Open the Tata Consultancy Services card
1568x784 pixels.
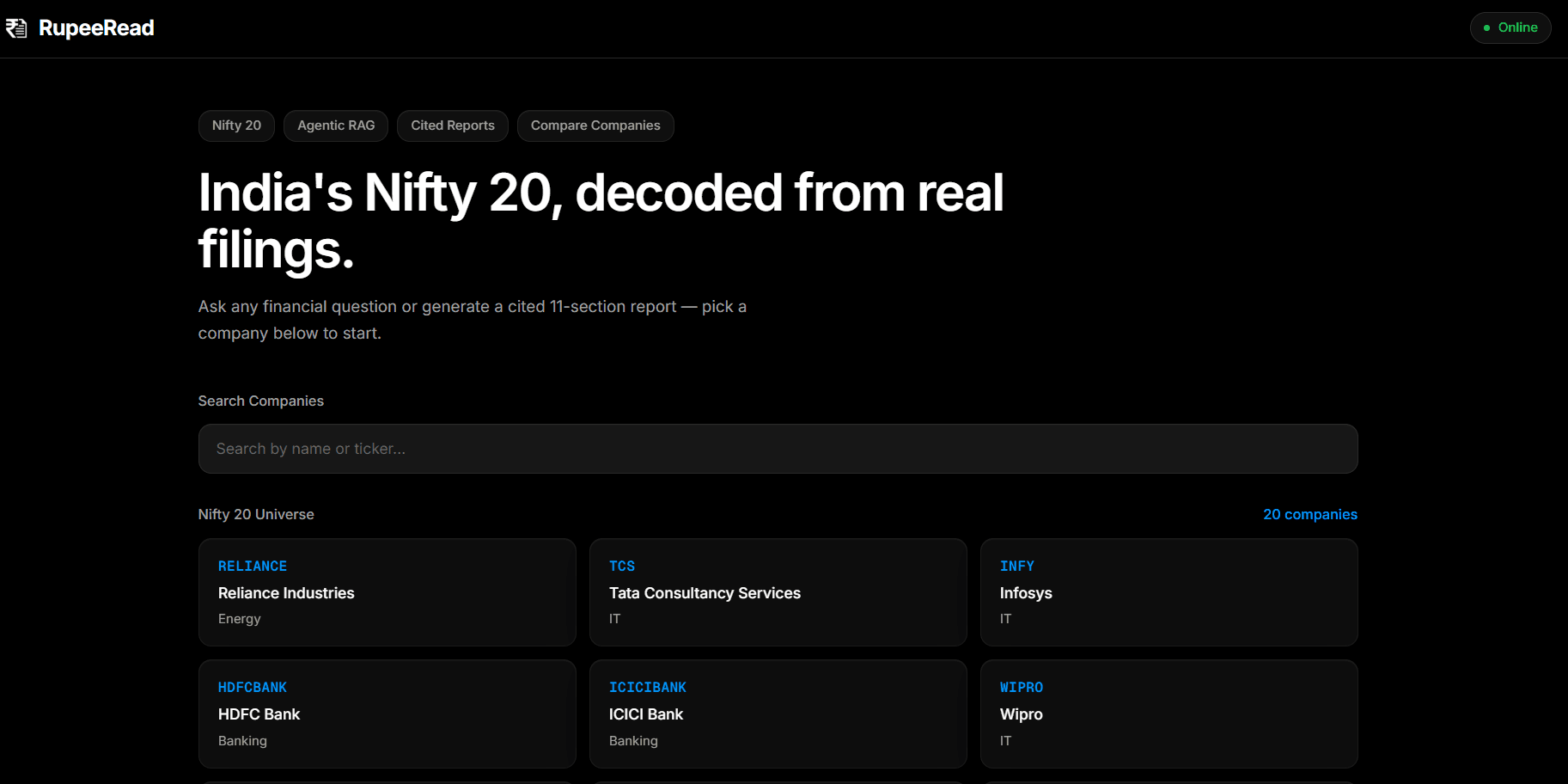(x=778, y=592)
